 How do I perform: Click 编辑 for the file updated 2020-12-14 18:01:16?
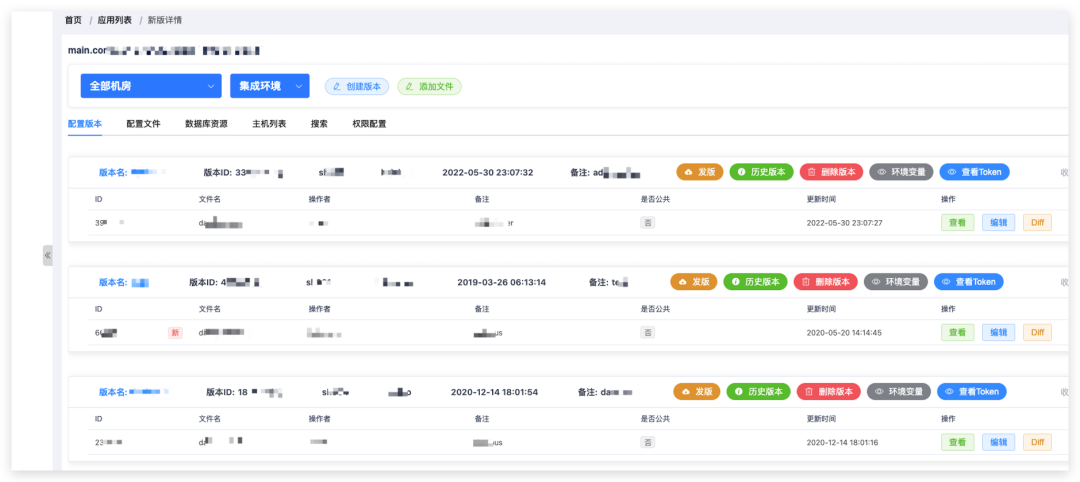[x=998, y=442]
